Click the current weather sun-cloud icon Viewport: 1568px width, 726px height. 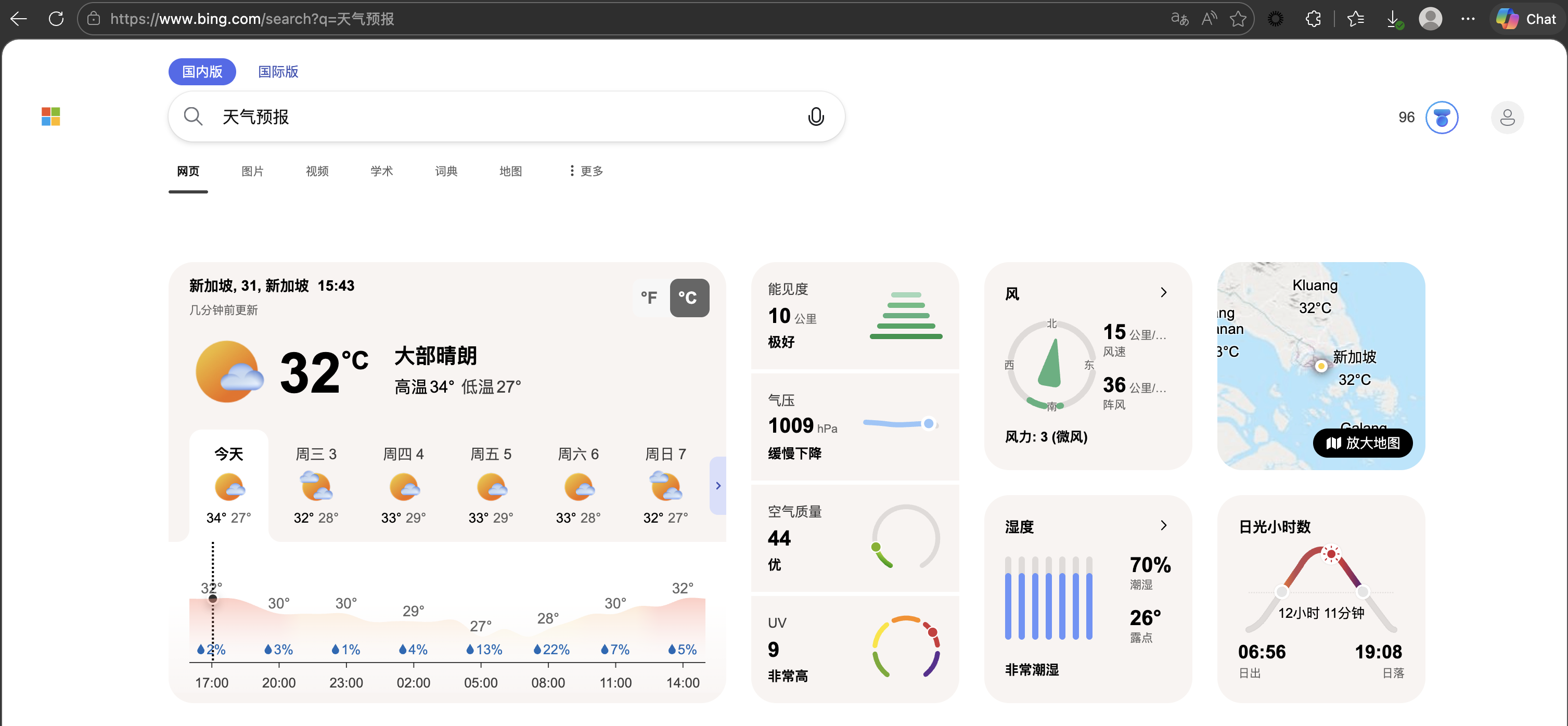[229, 371]
